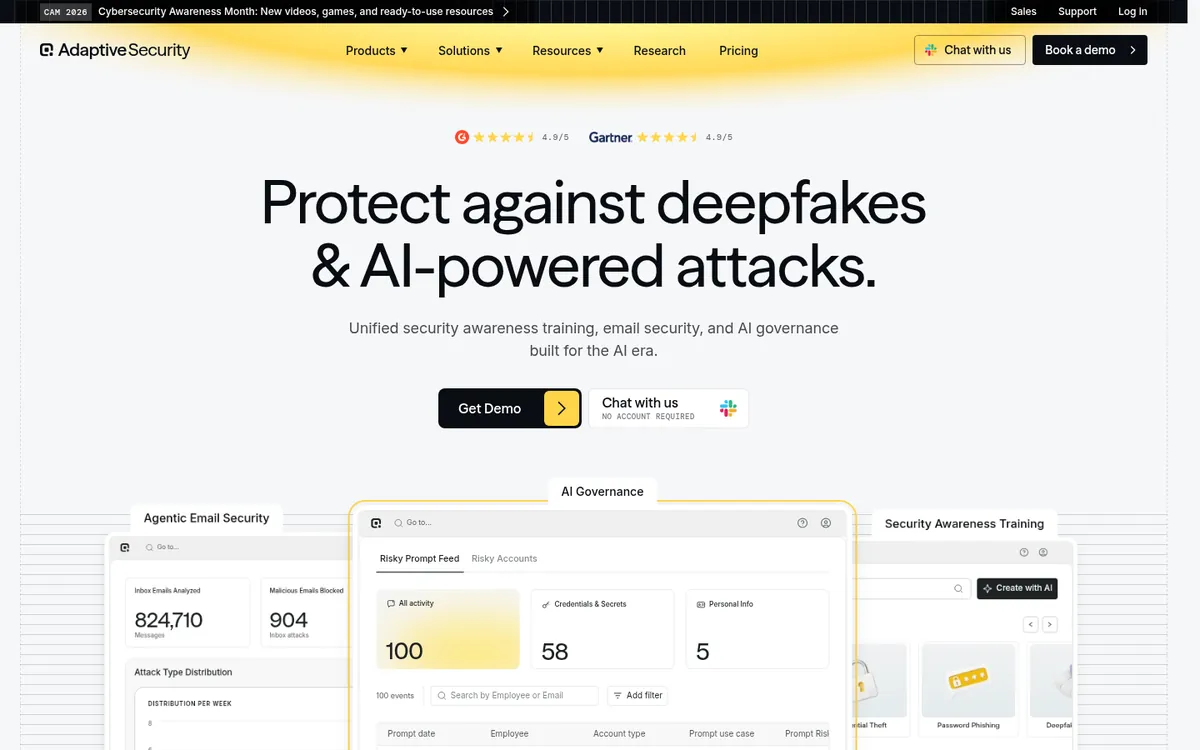This screenshot has width=1200, height=750.
Task: Click logo icon in Agentic Email Security panel
Action: click(125, 547)
